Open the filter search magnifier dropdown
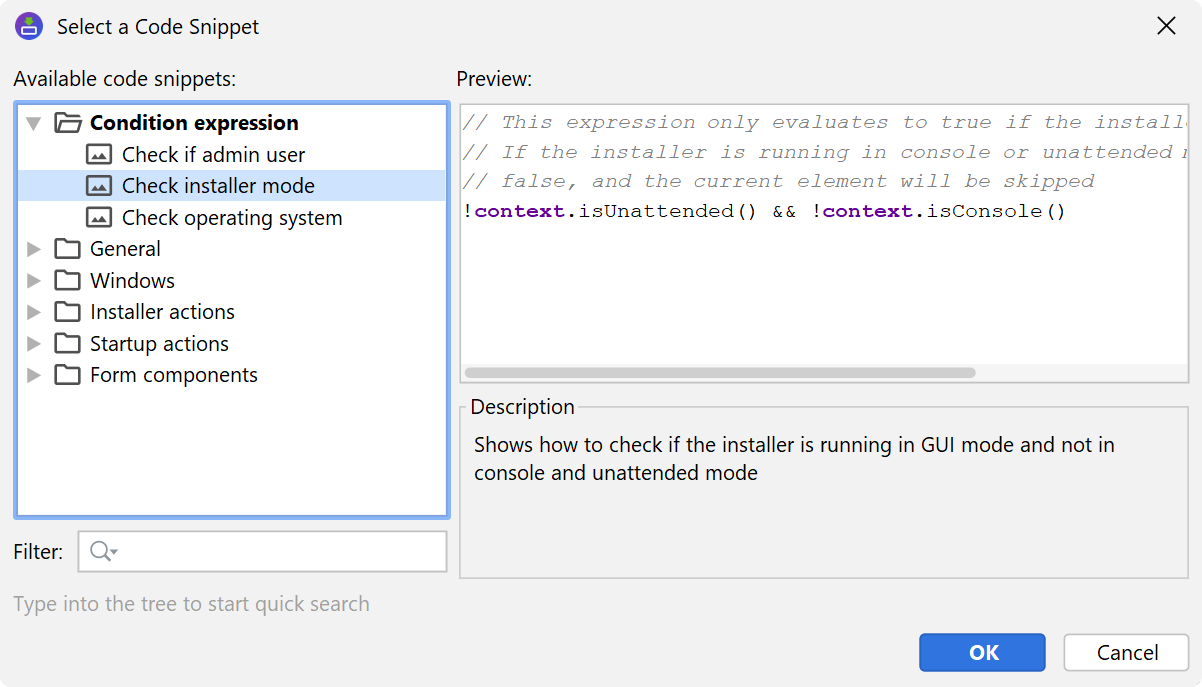 tap(103, 552)
